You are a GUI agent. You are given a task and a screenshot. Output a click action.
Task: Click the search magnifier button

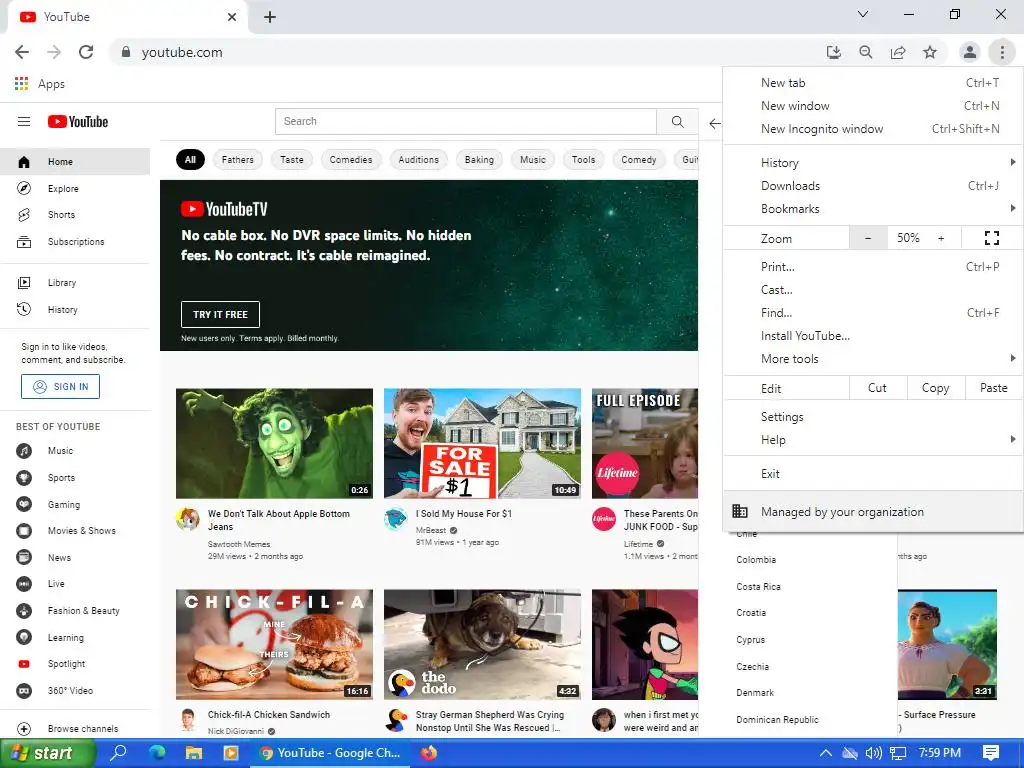coord(677,121)
